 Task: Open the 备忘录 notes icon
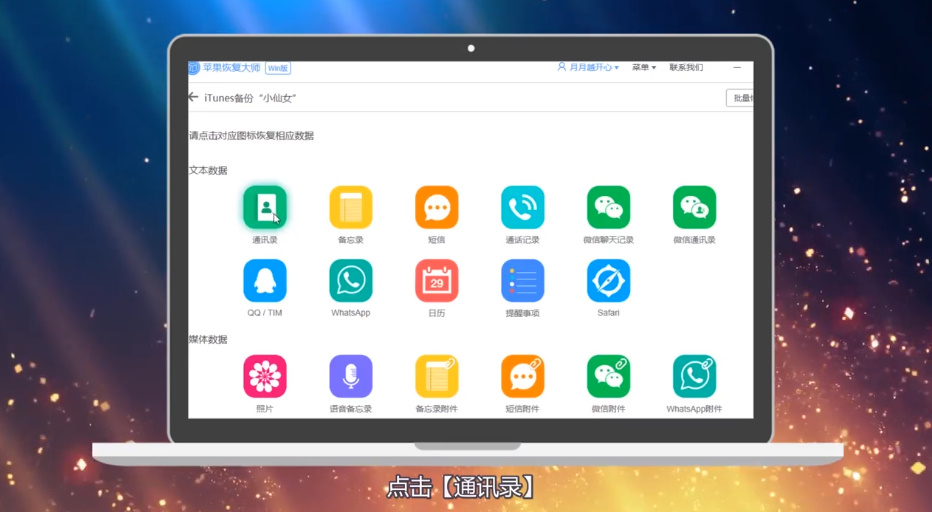pyautogui.click(x=351, y=207)
